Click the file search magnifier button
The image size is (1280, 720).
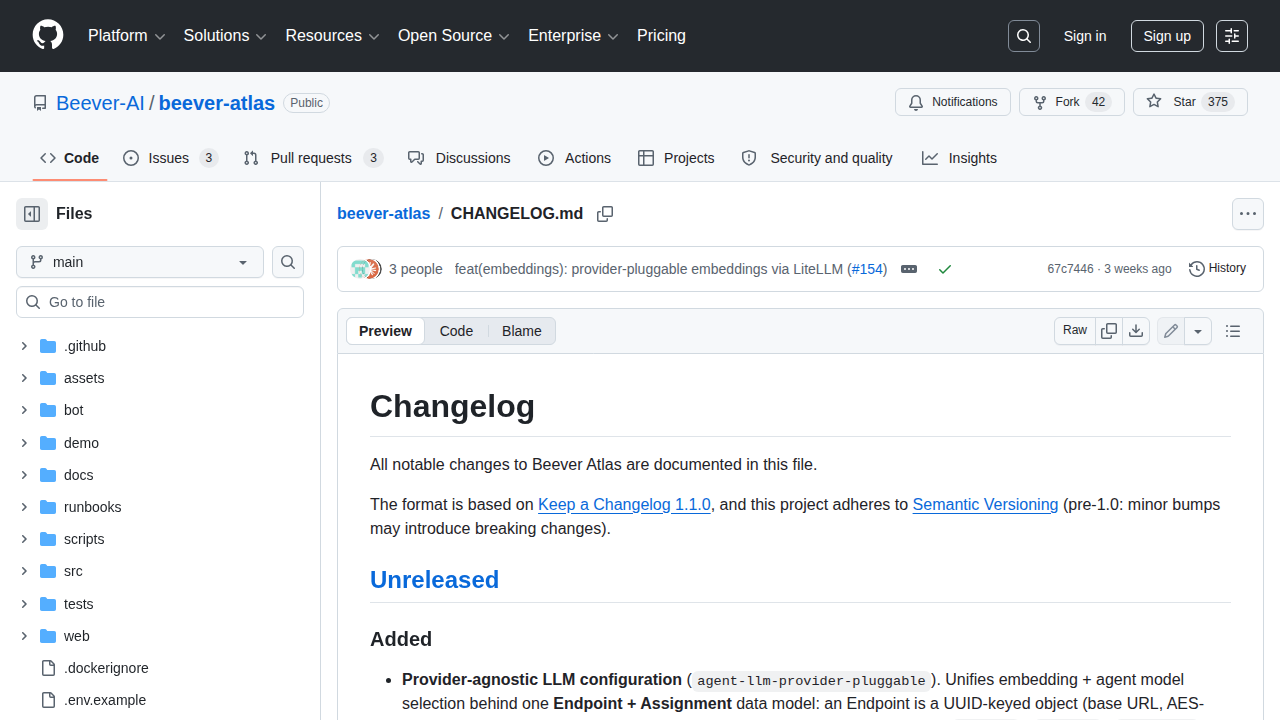tap(288, 262)
